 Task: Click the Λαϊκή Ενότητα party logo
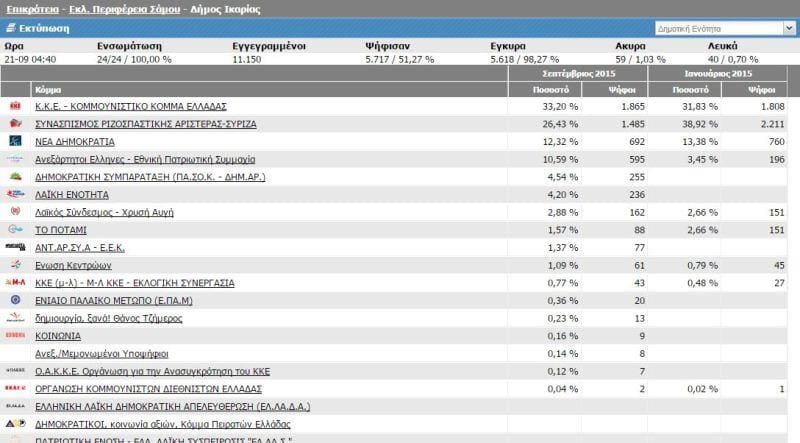[x=15, y=194]
